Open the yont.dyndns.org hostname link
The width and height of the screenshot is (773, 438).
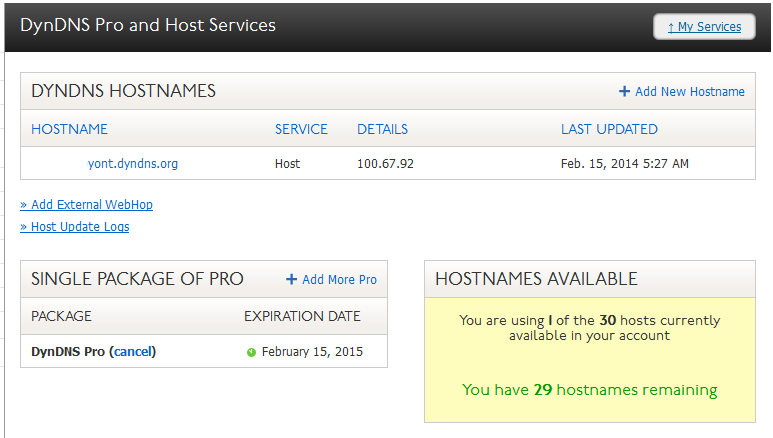[133, 163]
